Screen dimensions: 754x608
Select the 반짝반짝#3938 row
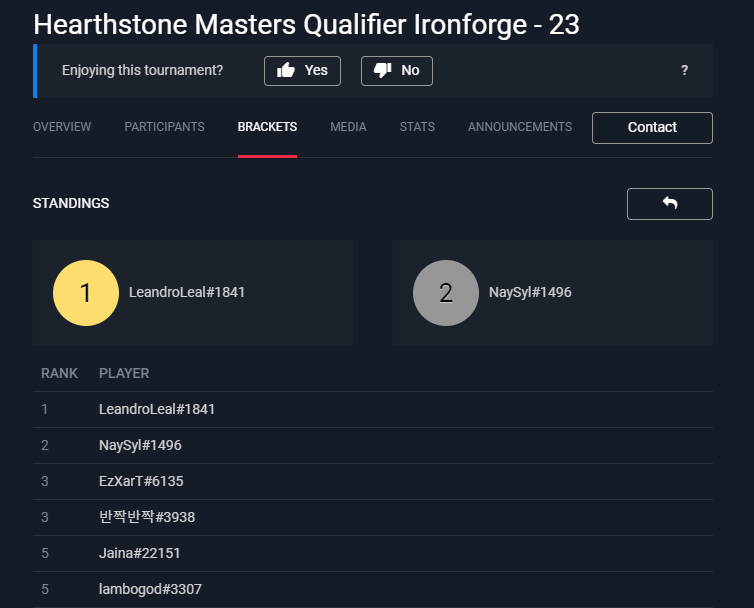pos(373,518)
